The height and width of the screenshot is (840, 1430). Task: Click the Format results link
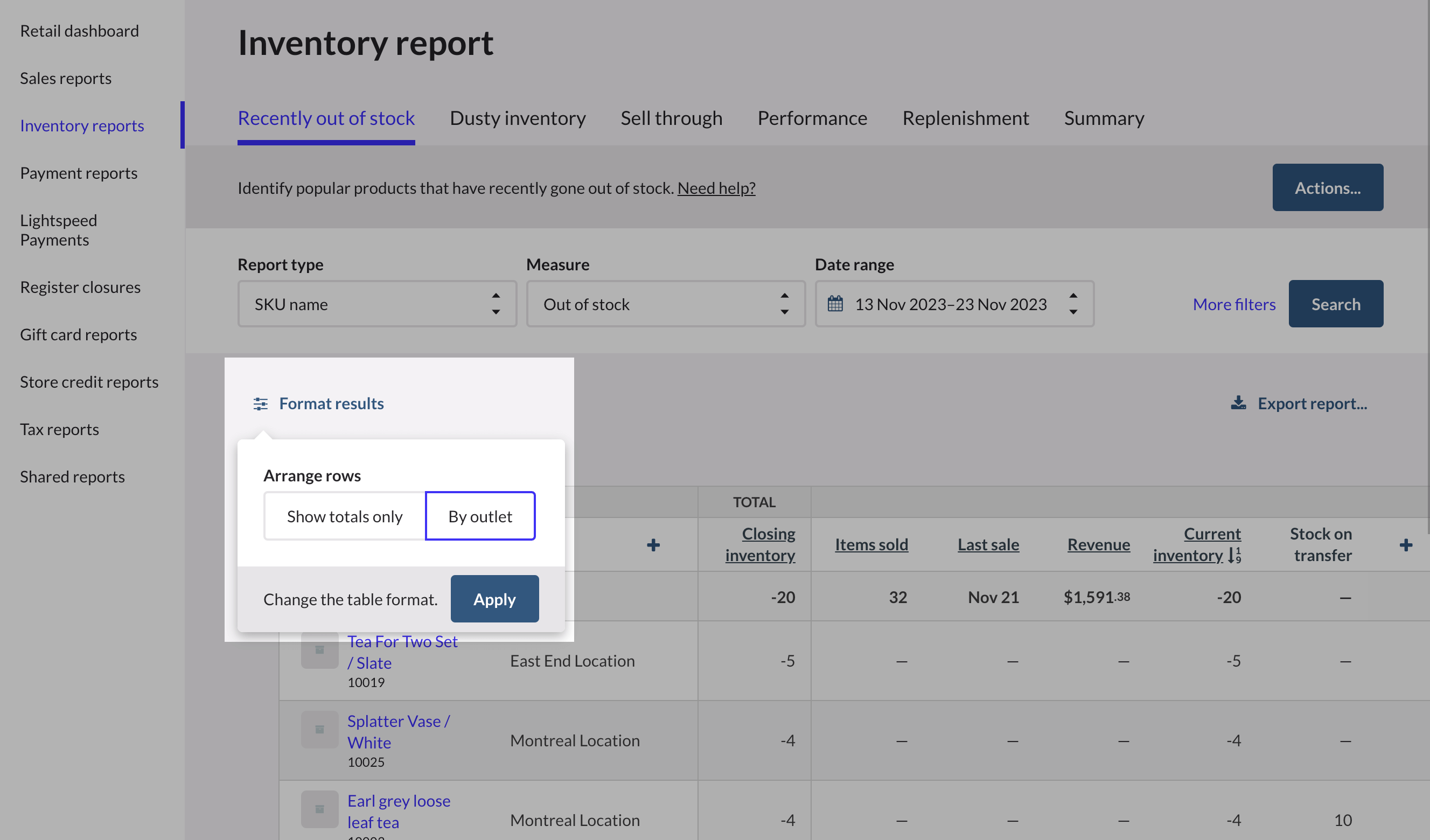(x=331, y=403)
